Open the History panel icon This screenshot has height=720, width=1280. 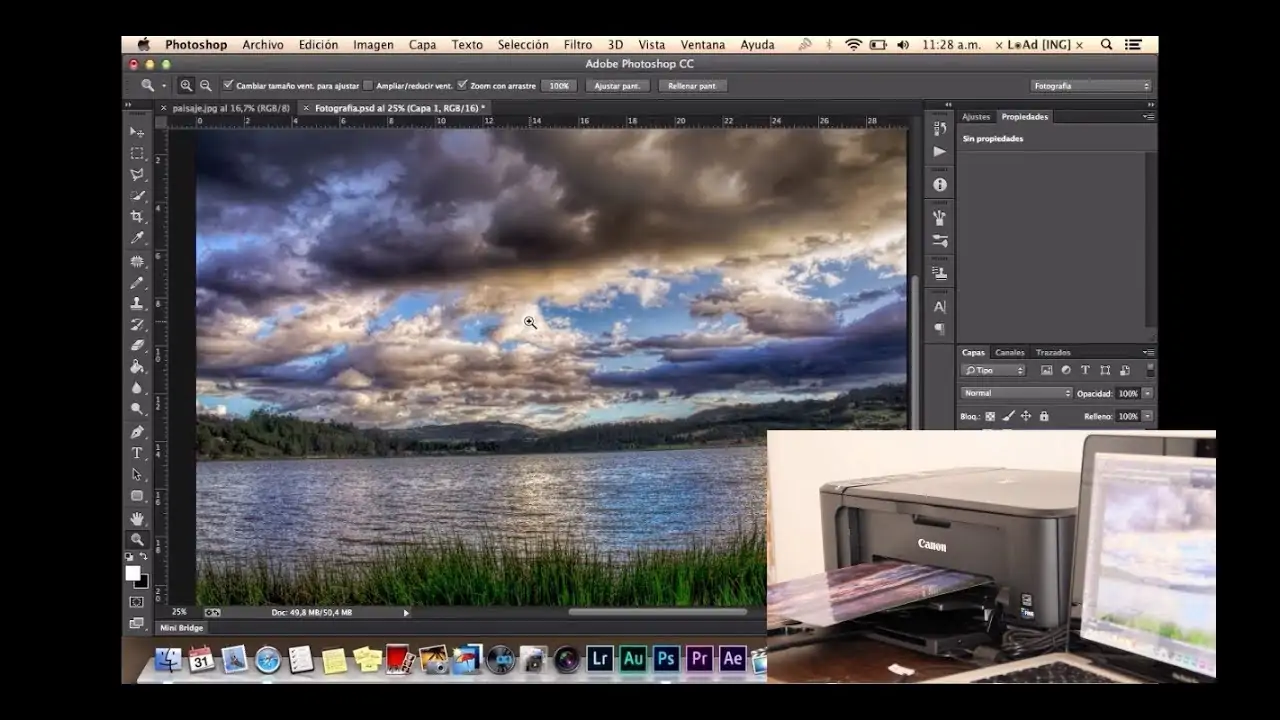pyautogui.click(x=939, y=129)
